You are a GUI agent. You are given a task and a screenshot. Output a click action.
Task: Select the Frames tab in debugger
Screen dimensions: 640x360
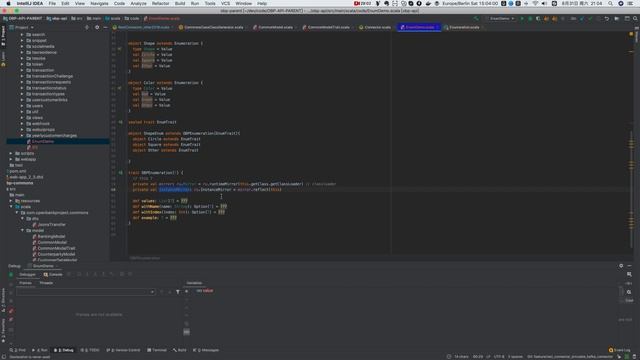point(25,283)
